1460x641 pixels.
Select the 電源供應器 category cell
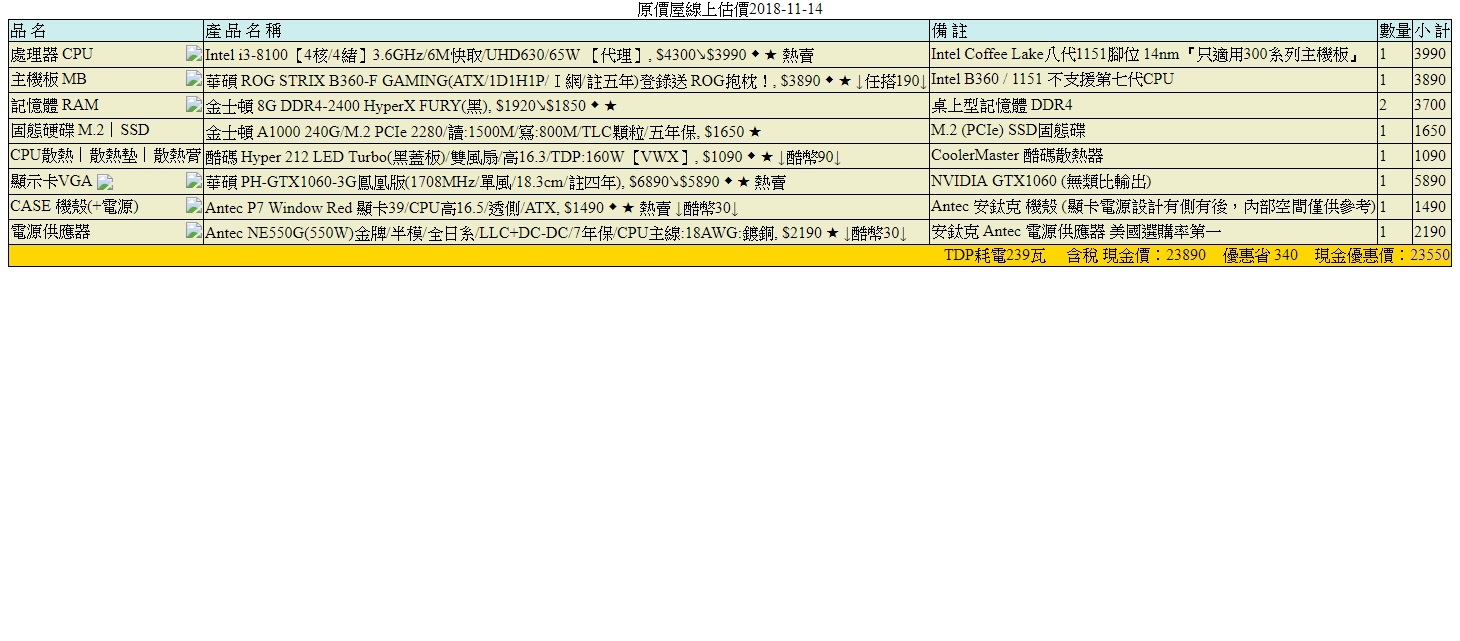[x=105, y=232]
